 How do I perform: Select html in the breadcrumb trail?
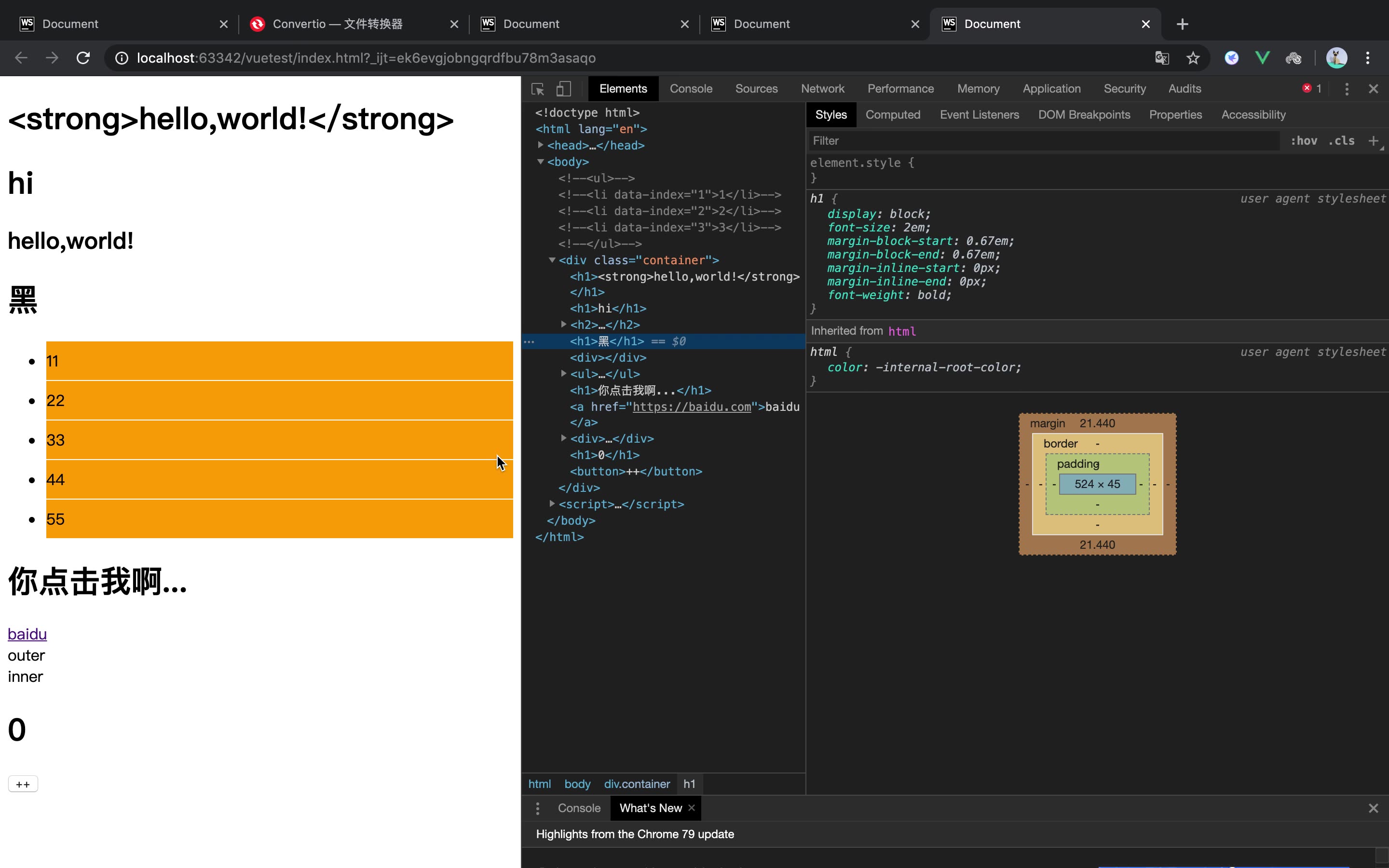(x=540, y=784)
